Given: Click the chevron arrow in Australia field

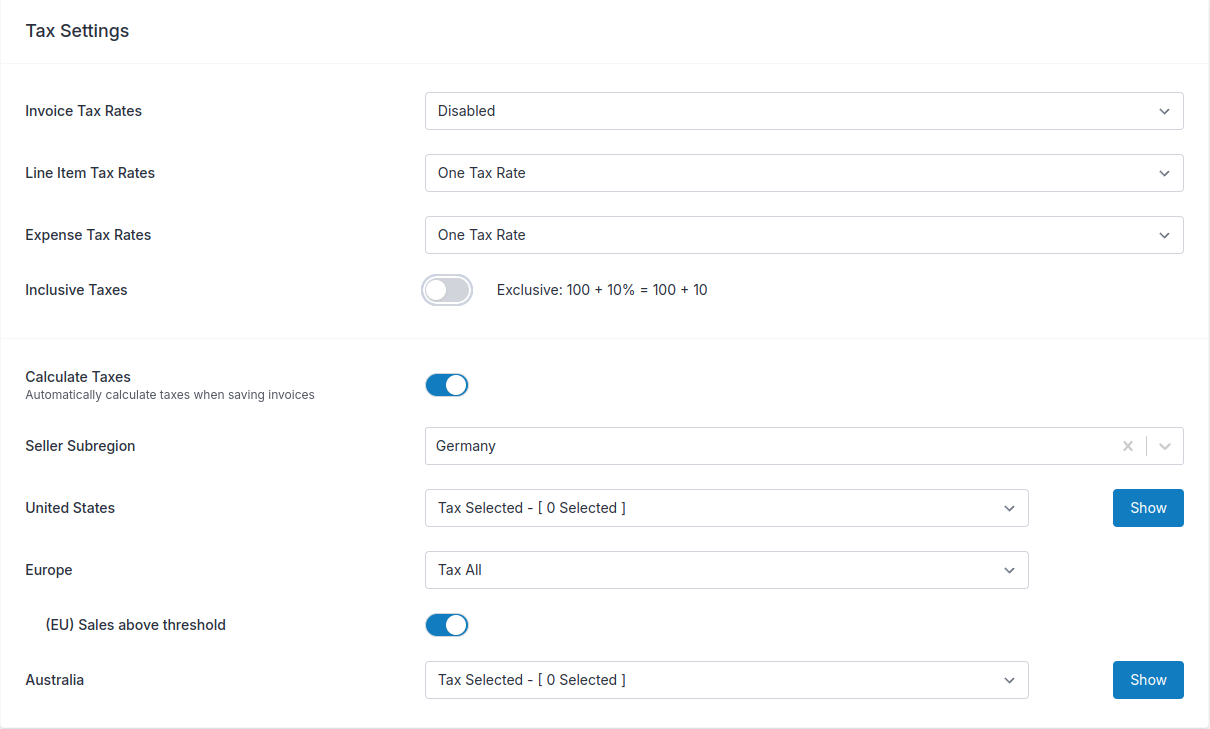Looking at the screenshot, I should click(1009, 680).
